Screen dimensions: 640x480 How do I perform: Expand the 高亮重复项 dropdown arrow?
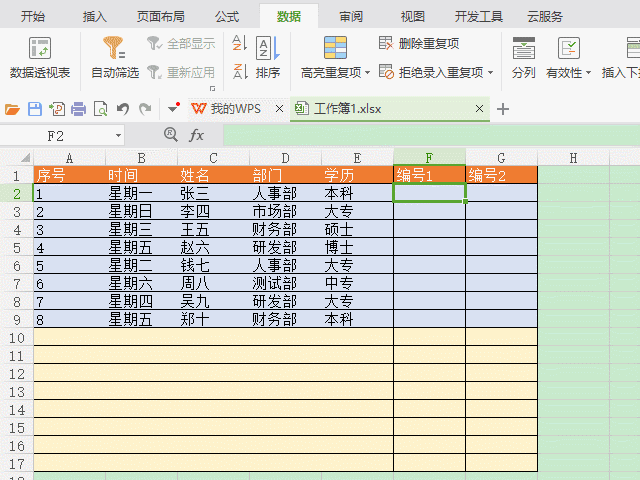[x=367, y=73]
